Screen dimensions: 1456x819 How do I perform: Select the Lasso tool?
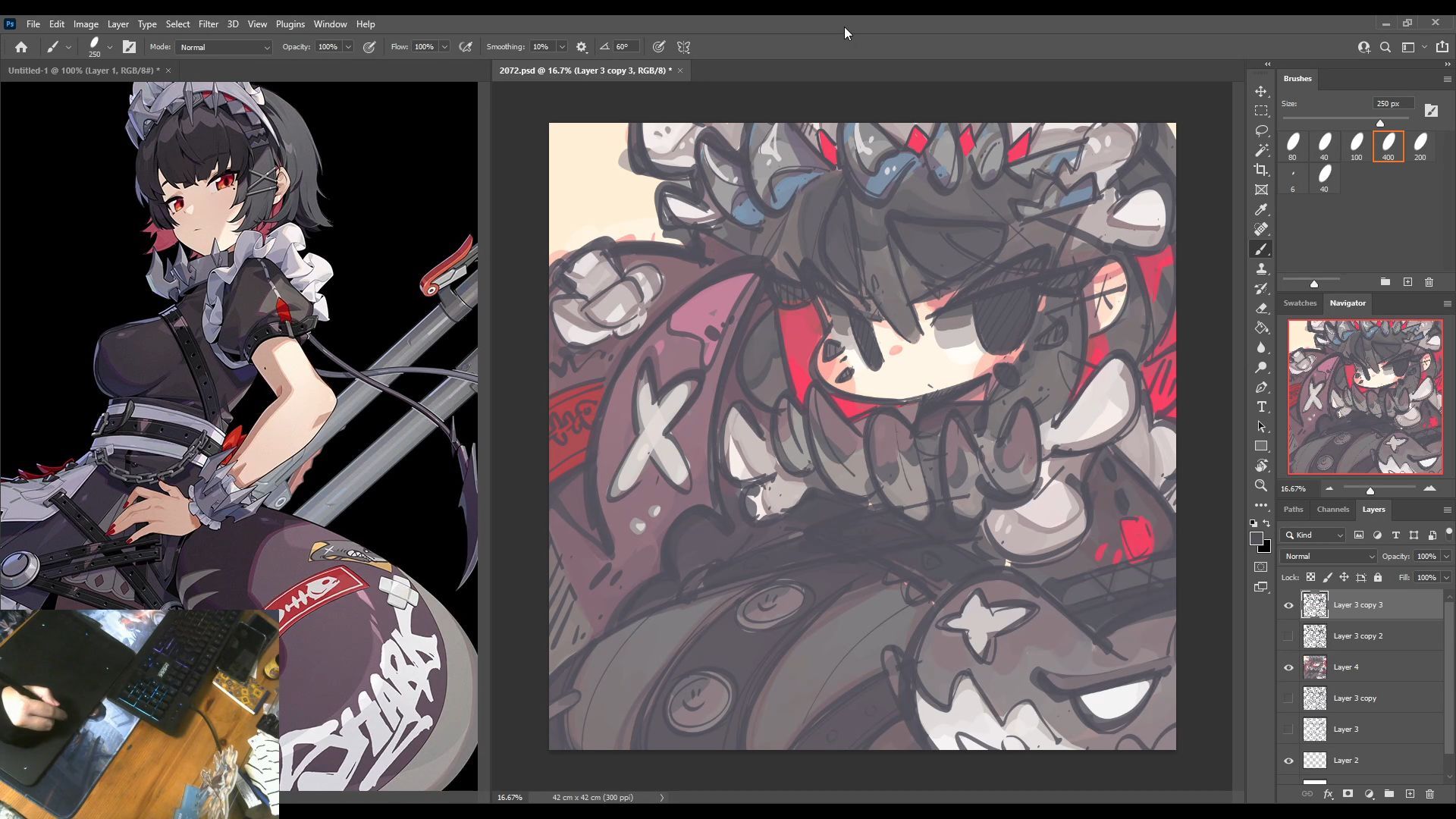click(x=1261, y=130)
